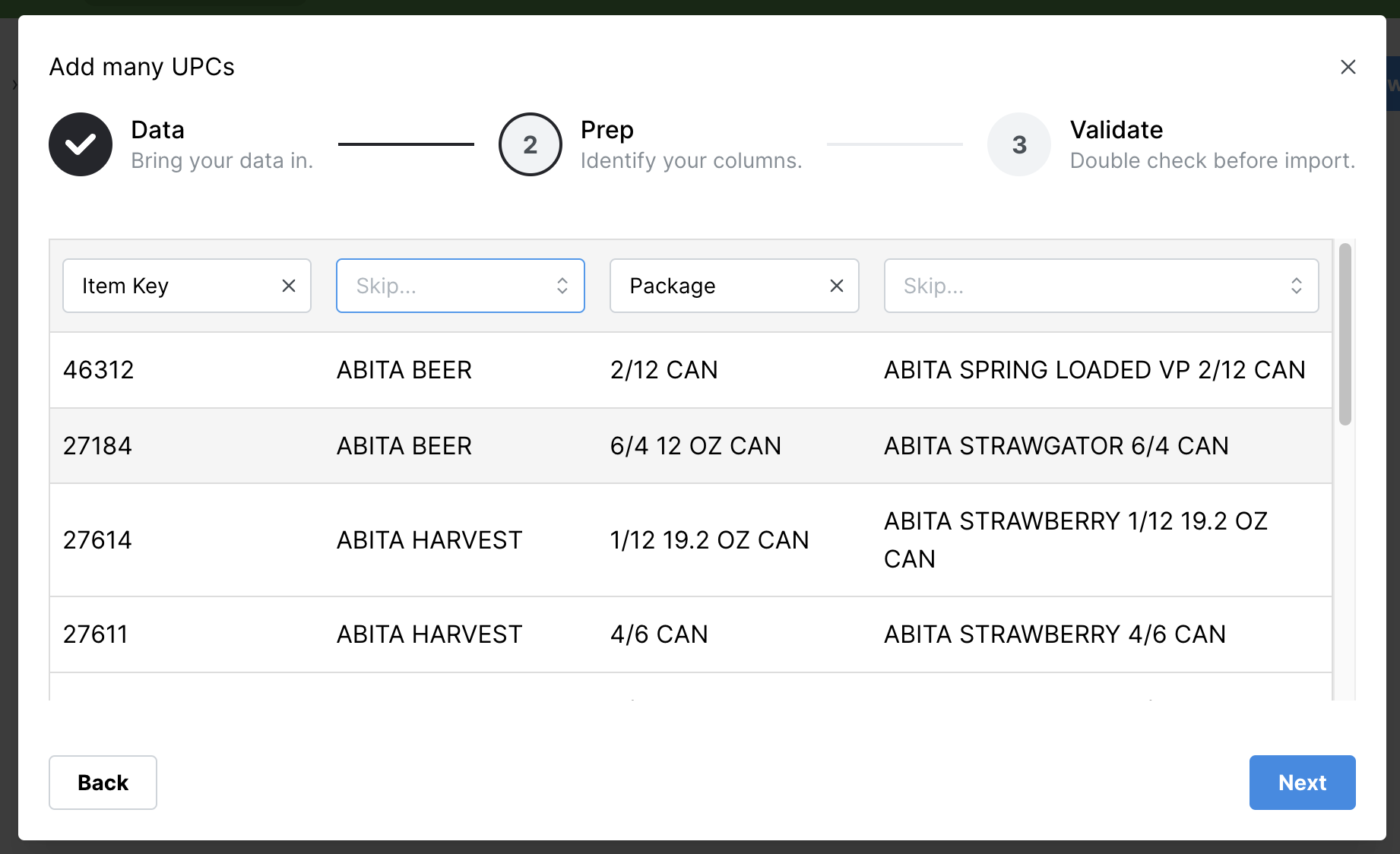
Task: Click 'Bring your data in.' subtitle
Action: pyautogui.click(x=222, y=161)
